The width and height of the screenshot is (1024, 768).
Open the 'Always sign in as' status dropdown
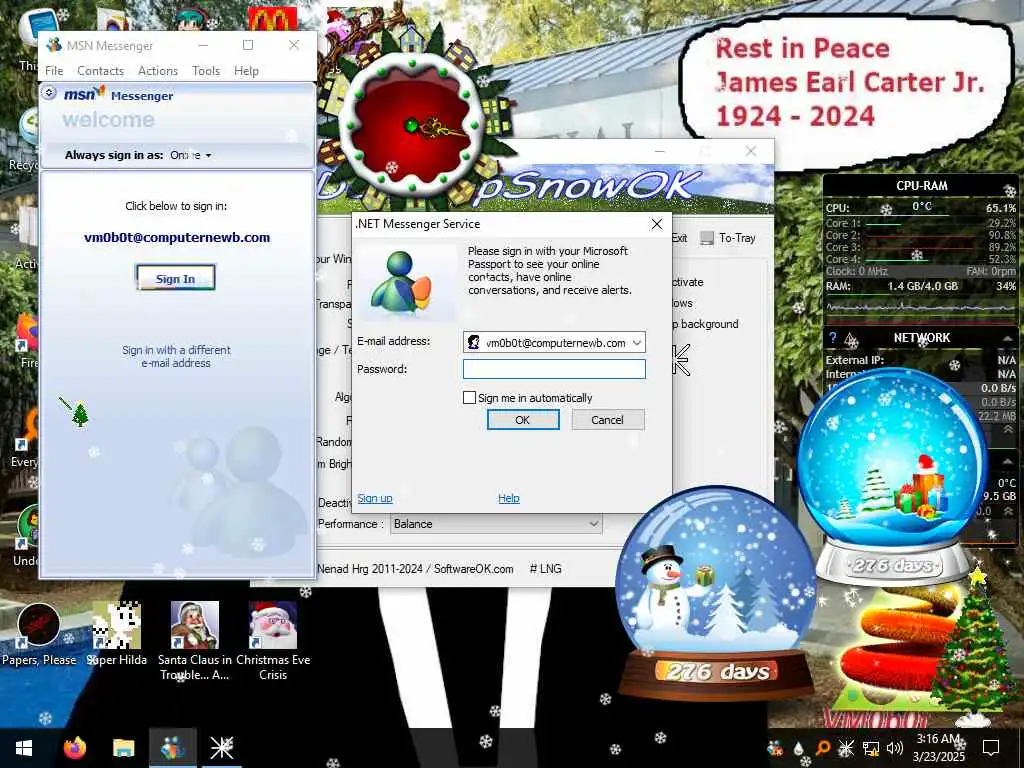pyautogui.click(x=191, y=155)
